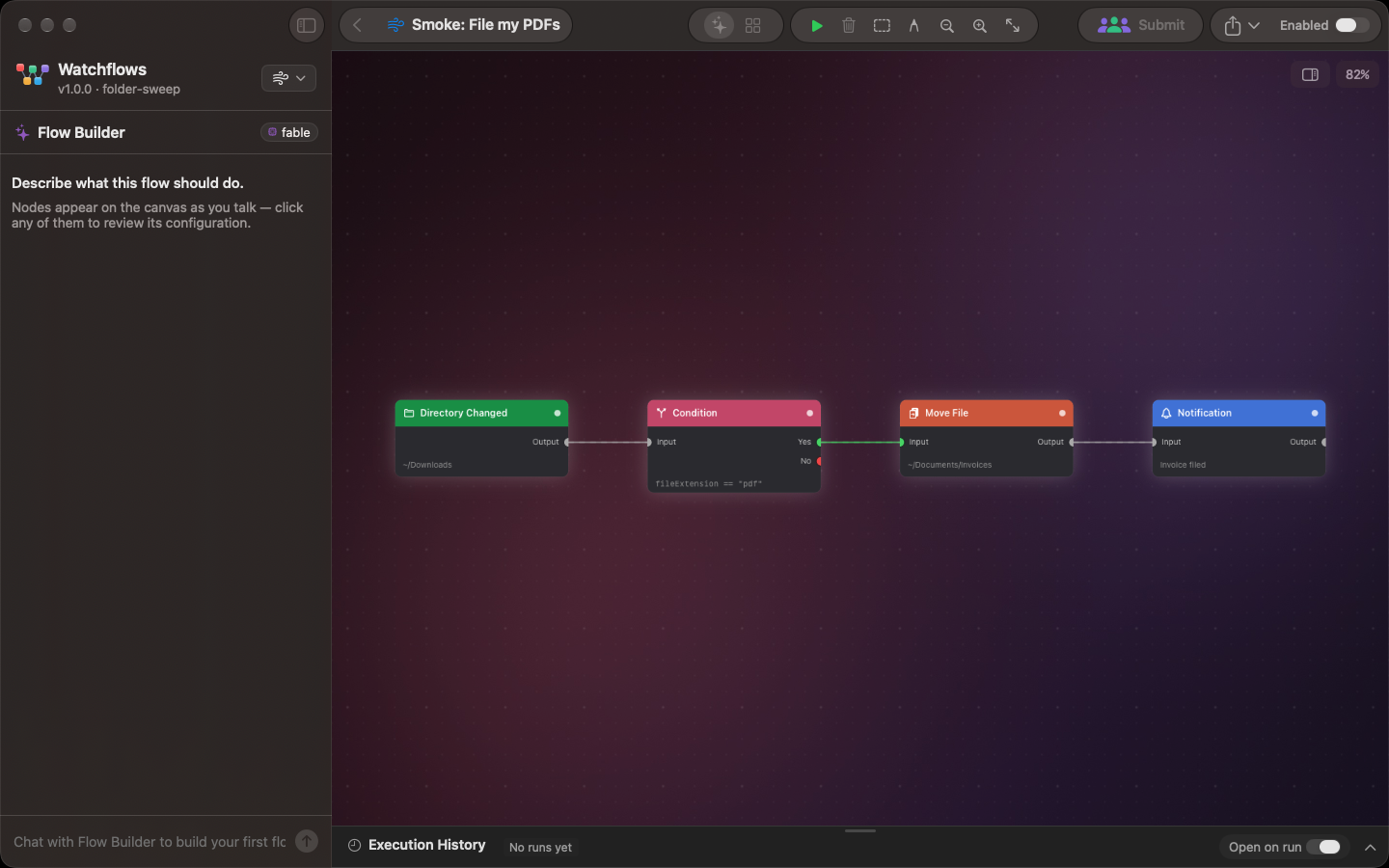Toggle the right inspector panel icon
The width and height of the screenshot is (1389, 868).
click(1310, 74)
